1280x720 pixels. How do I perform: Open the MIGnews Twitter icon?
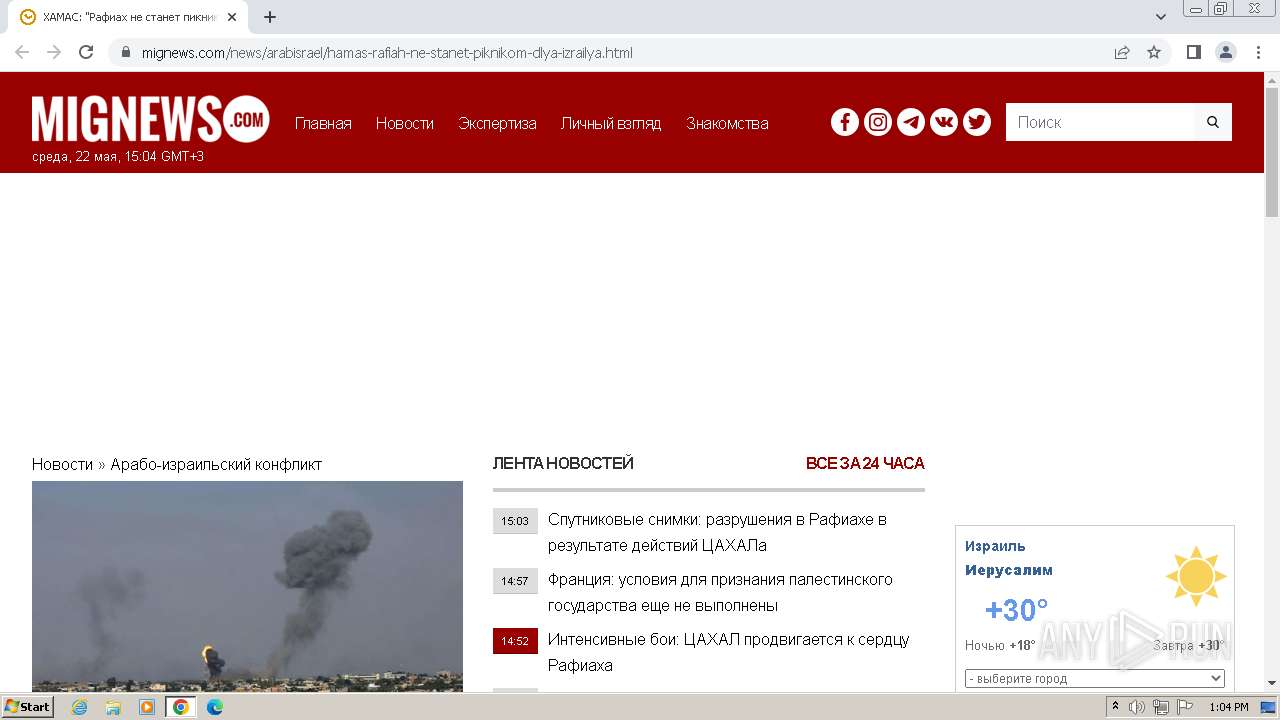[x=977, y=122]
